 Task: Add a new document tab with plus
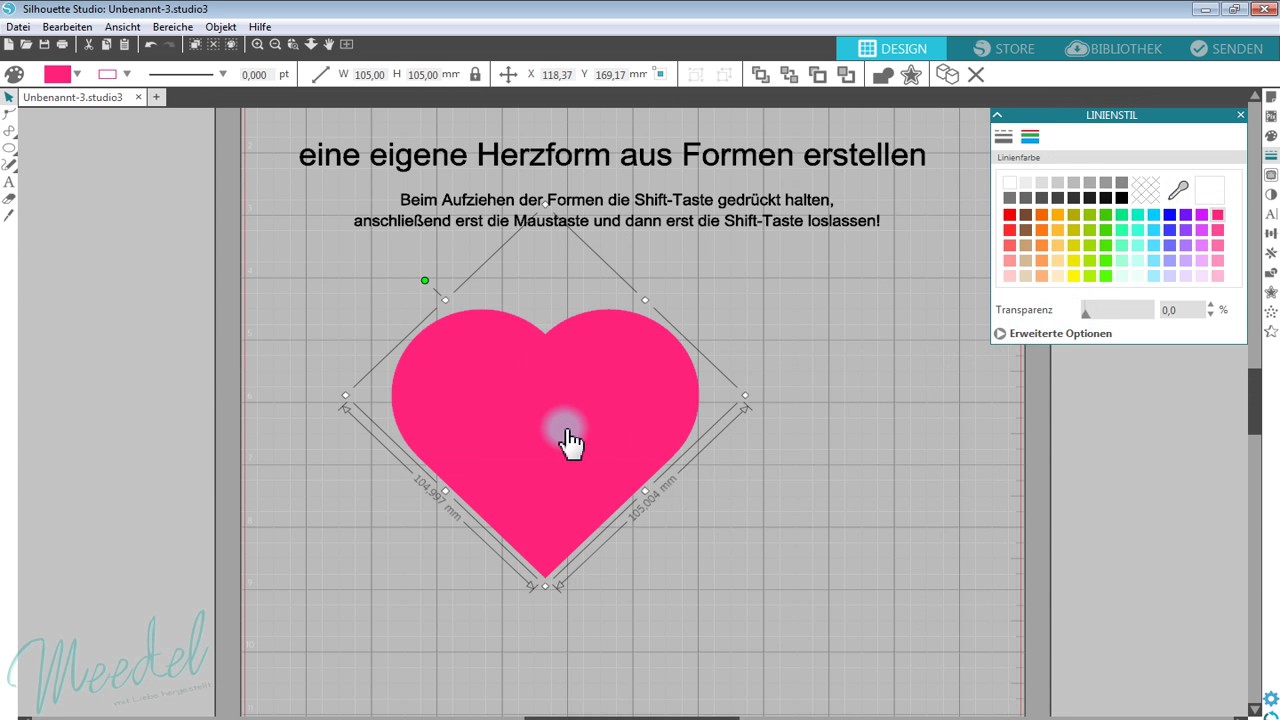click(156, 98)
